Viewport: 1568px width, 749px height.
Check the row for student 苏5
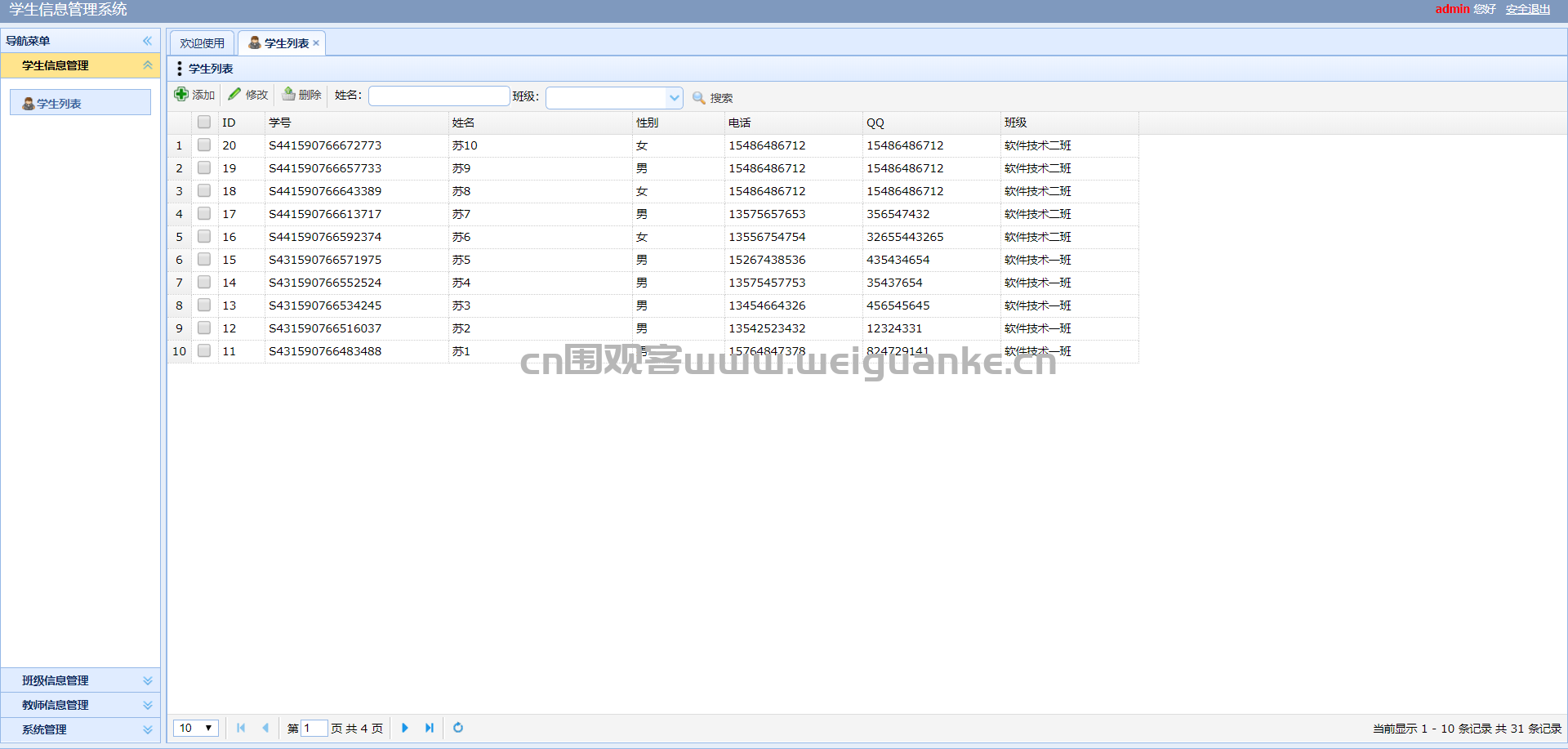click(x=204, y=259)
